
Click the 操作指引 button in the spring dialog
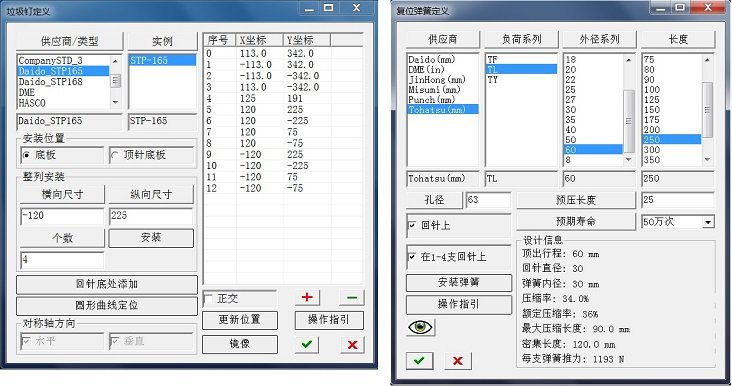point(459,304)
